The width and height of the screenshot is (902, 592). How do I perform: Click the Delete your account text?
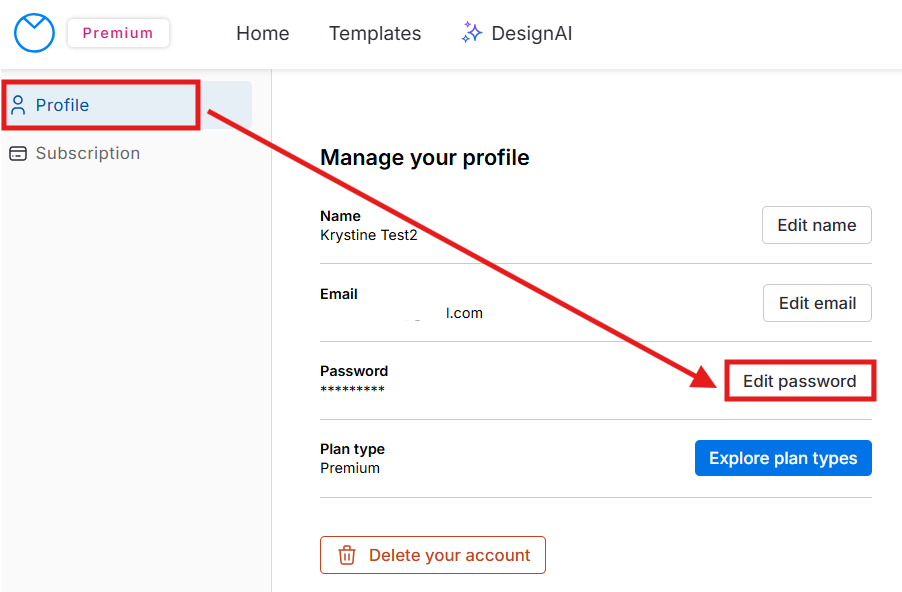tap(449, 555)
